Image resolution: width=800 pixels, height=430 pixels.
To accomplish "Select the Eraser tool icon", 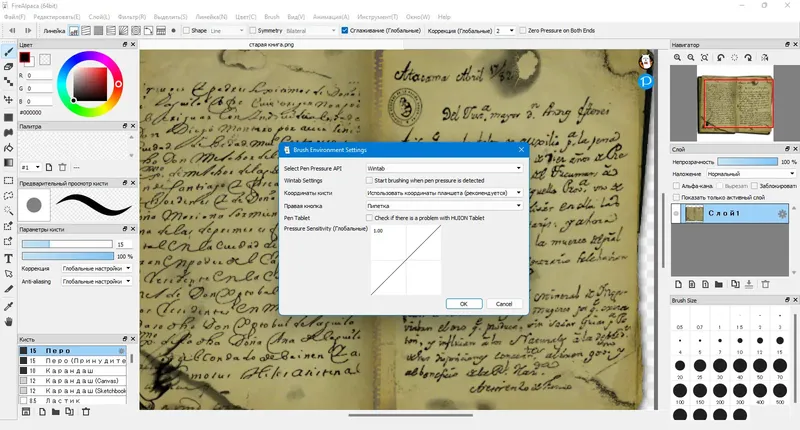I will [x=8, y=66].
